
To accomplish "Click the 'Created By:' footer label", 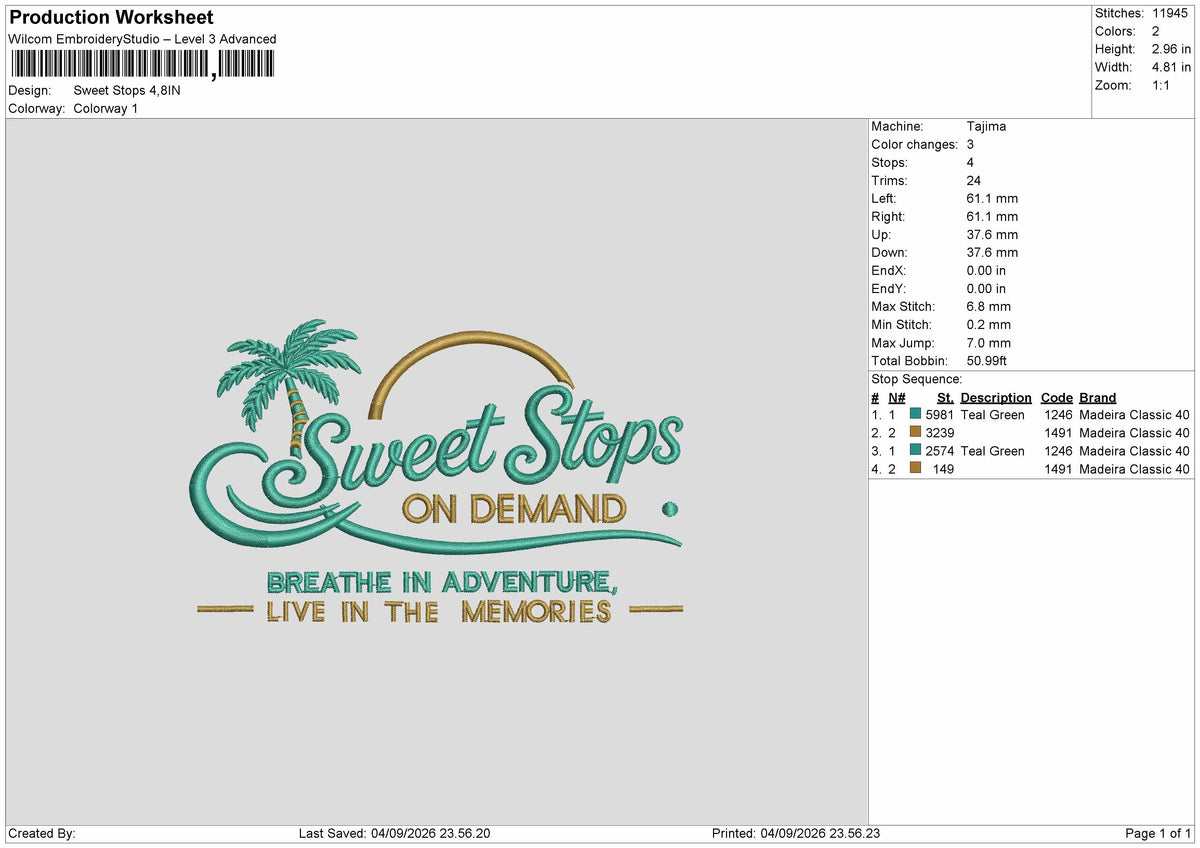I will click(41, 833).
